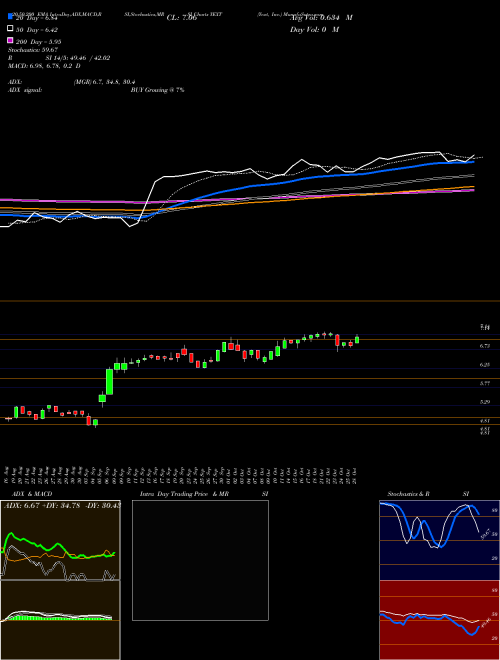The height and width of the screenshot is (660, 500).
Task: Click the blue 20 Day legend swatch
Action: point(11,17)
